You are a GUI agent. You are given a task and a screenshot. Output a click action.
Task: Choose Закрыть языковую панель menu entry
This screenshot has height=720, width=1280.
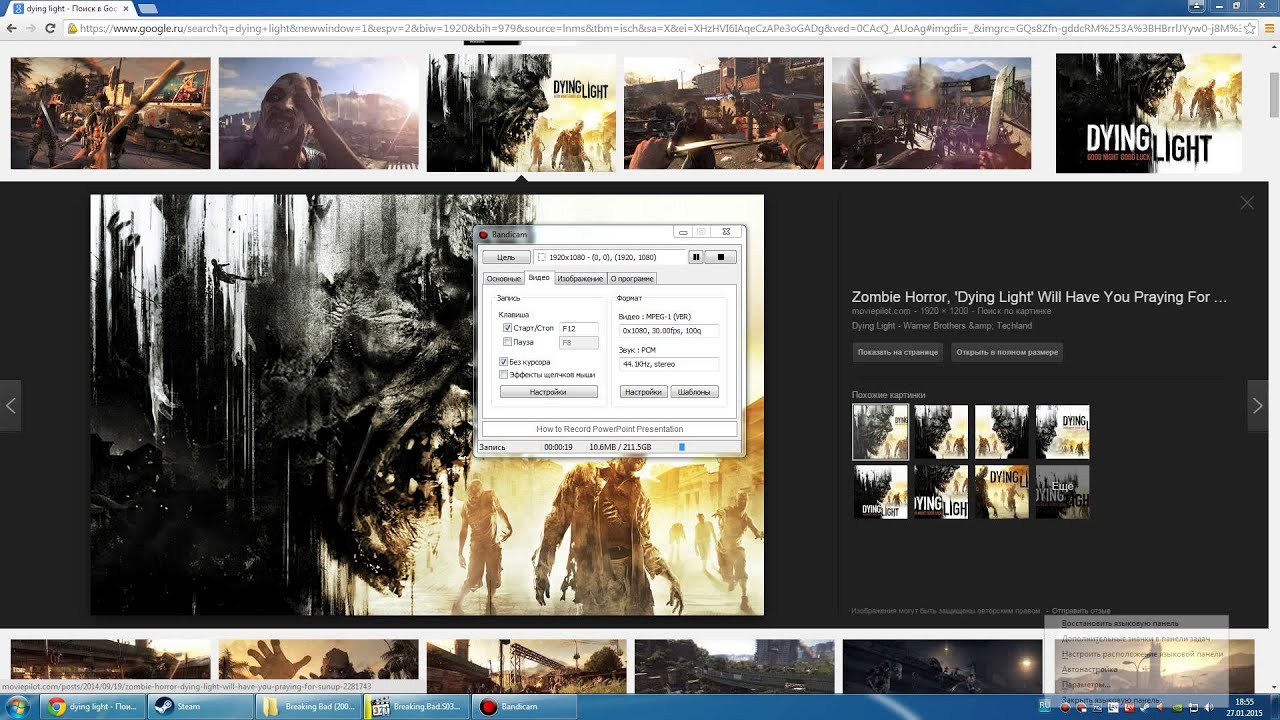point(1110,699)
